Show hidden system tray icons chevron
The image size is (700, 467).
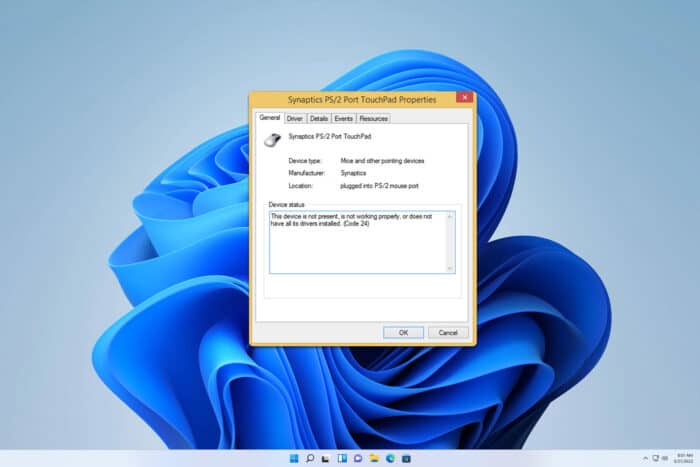pos(645,459)
